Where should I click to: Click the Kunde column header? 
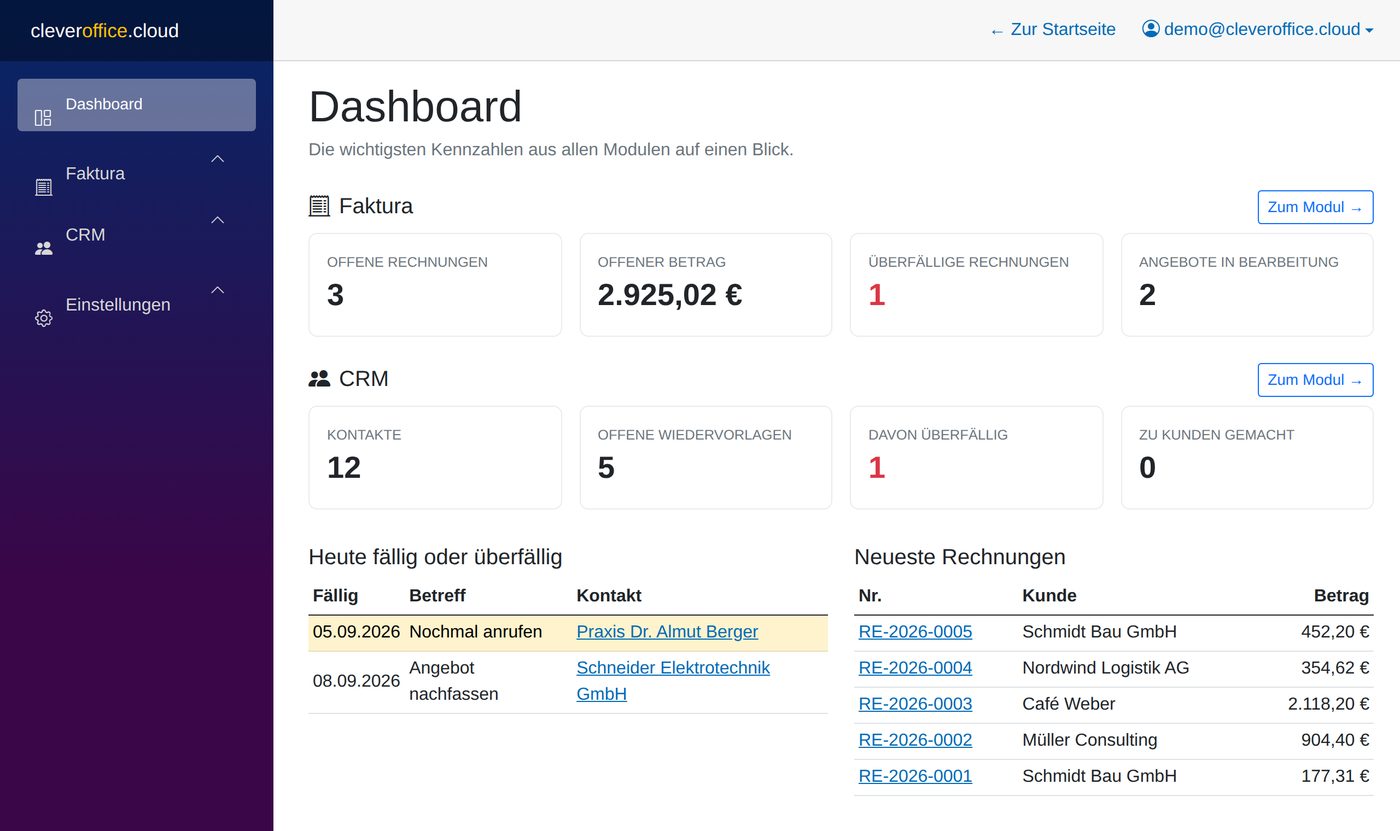pyautogui.click(x=1049, y=596)
